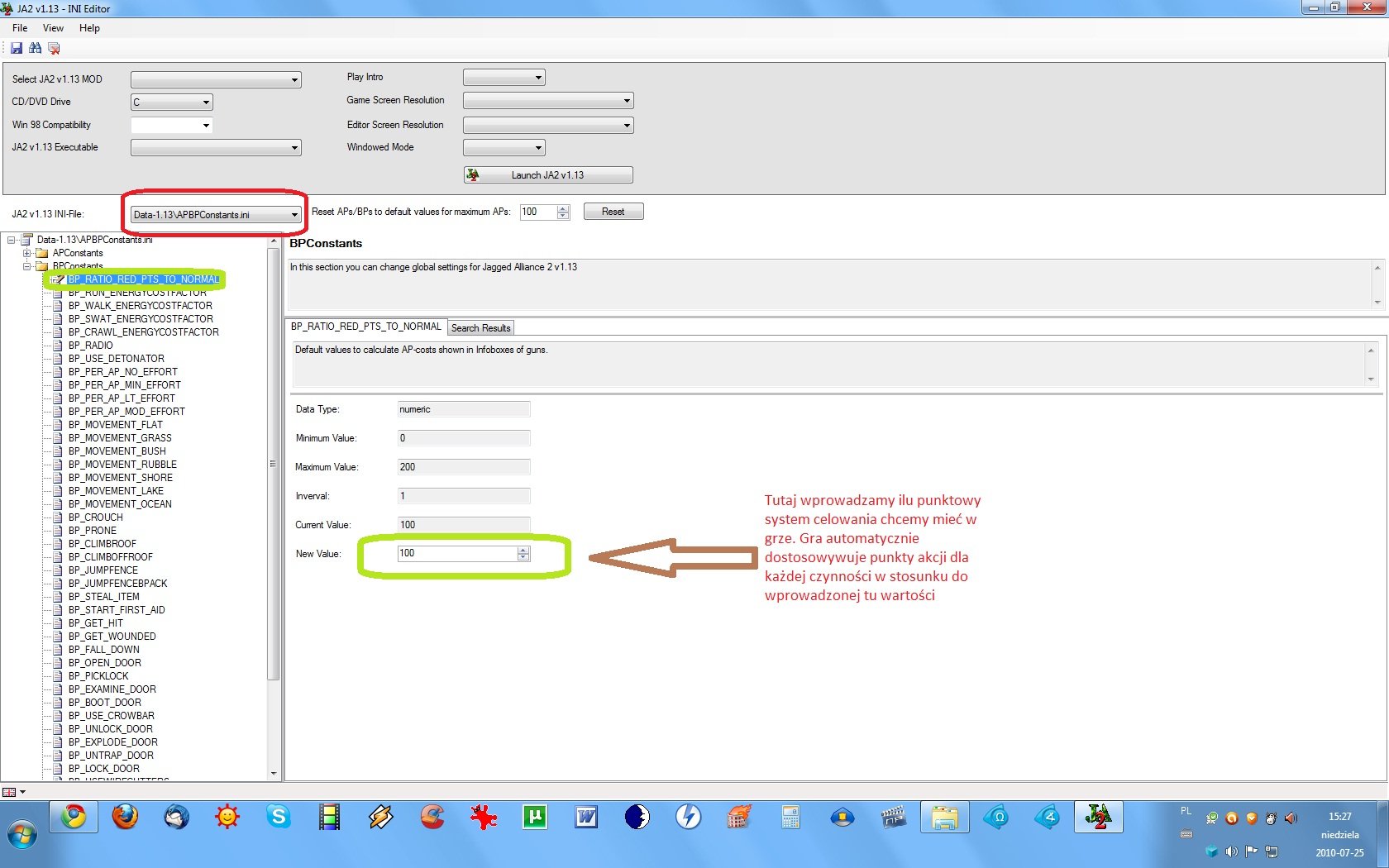Open Google Chrome from the taskbar

tap(74, 818)
